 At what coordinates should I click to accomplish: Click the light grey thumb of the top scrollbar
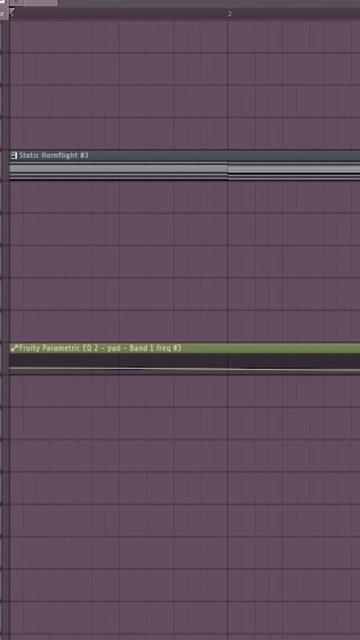pyautogui.click(x=40, y=3)
